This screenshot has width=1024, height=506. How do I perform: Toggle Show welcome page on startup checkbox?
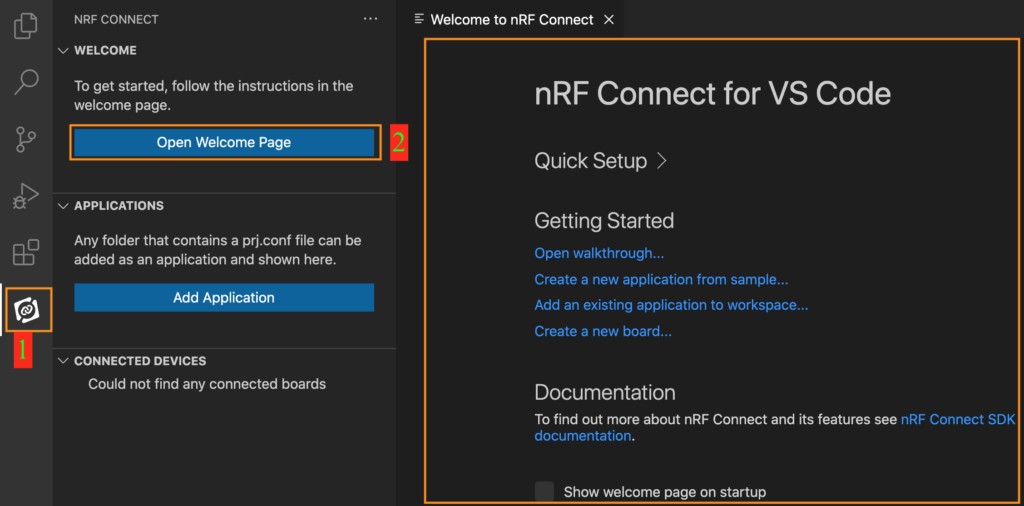[544, 491]
